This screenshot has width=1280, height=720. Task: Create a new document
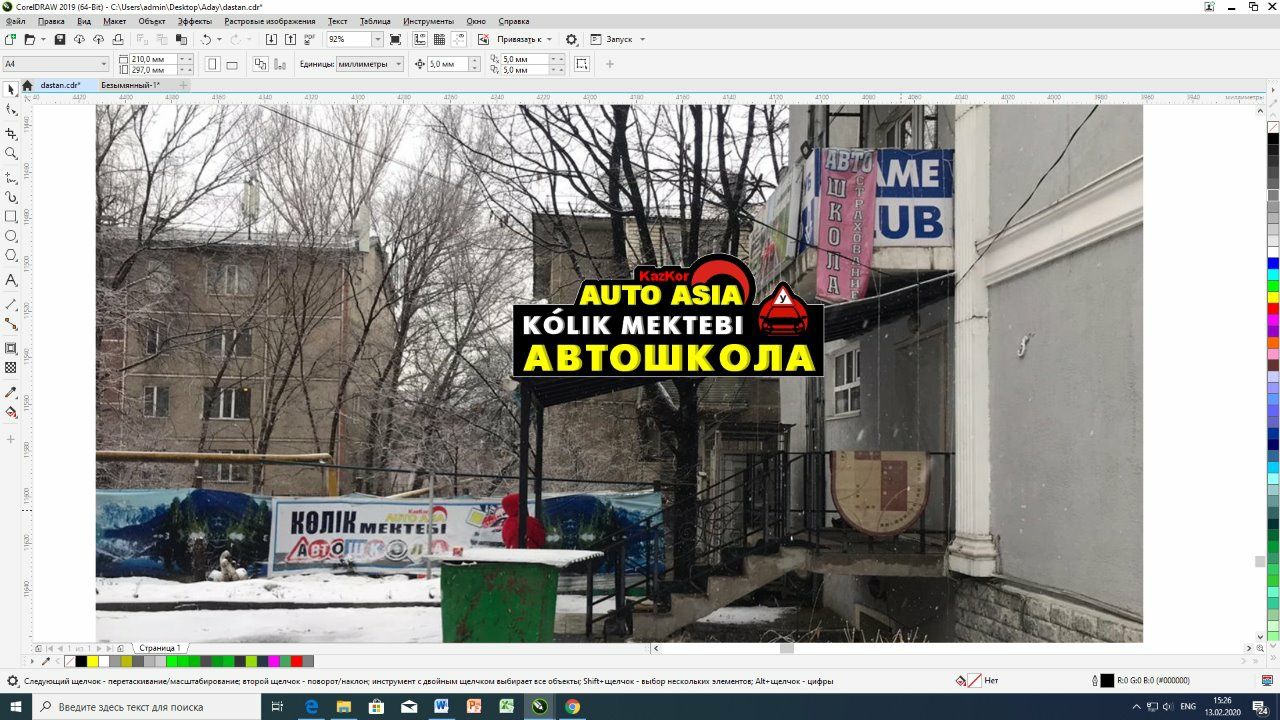(x=10, y=39)
